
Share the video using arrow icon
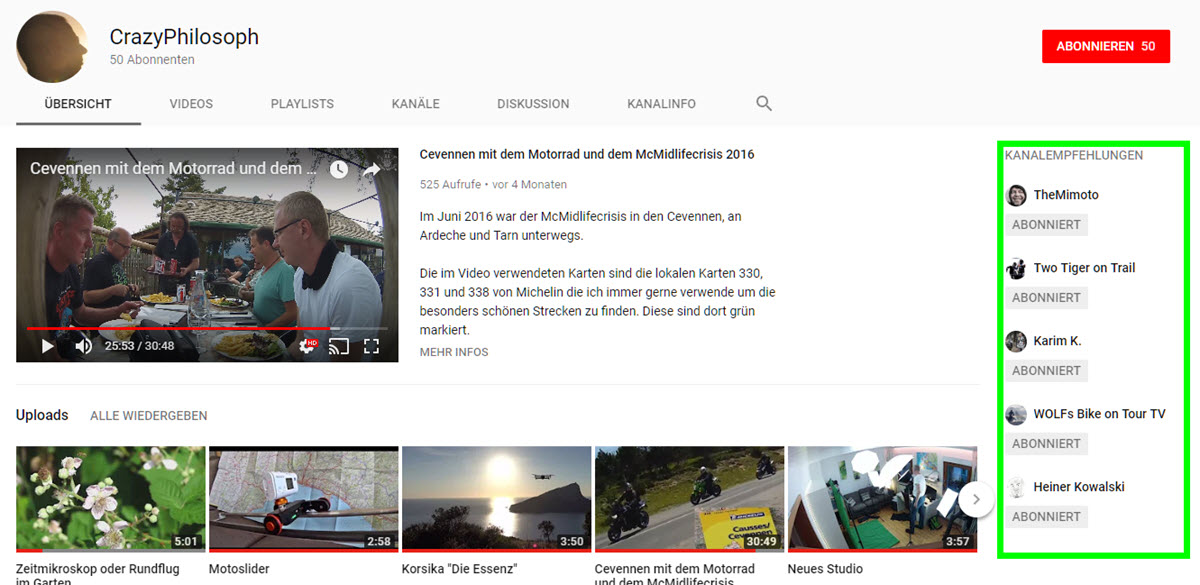(371, 169)
